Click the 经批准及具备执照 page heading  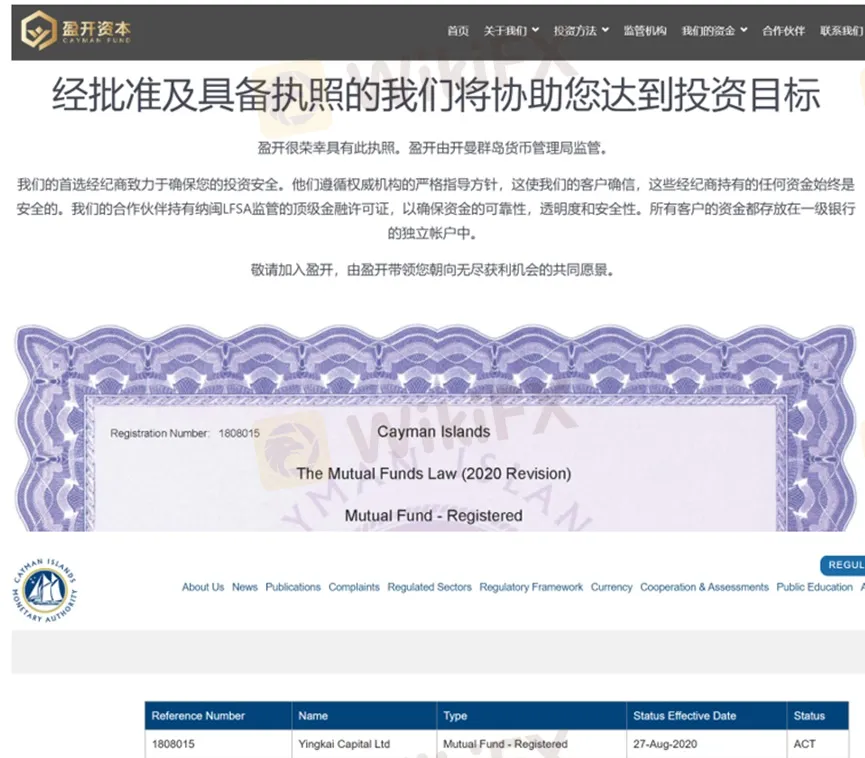click(435, 95)
